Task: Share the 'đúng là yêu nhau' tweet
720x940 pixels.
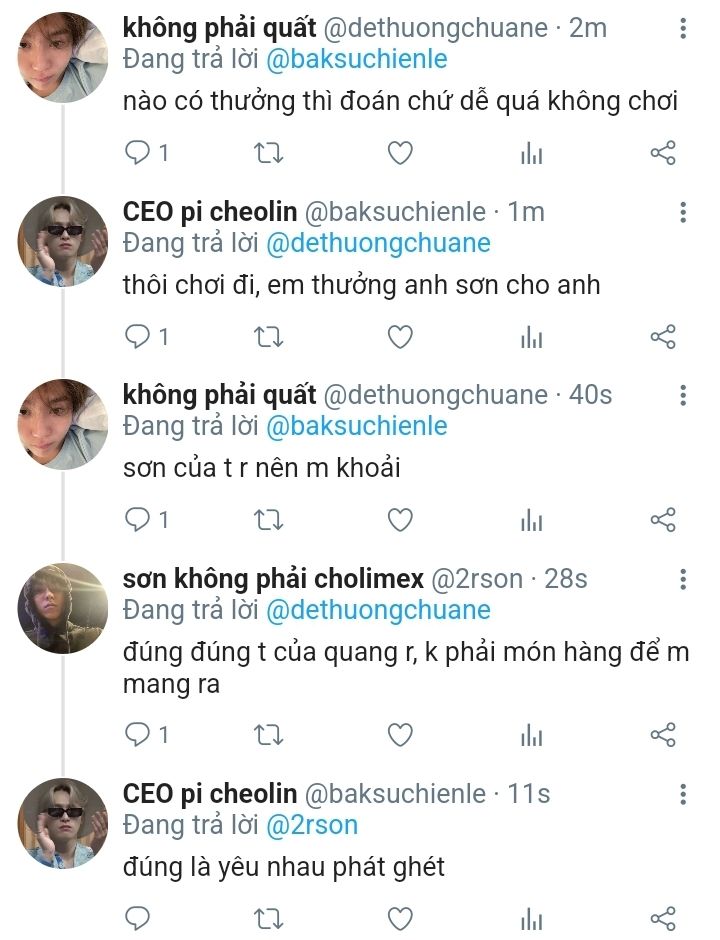Action: 663,918
